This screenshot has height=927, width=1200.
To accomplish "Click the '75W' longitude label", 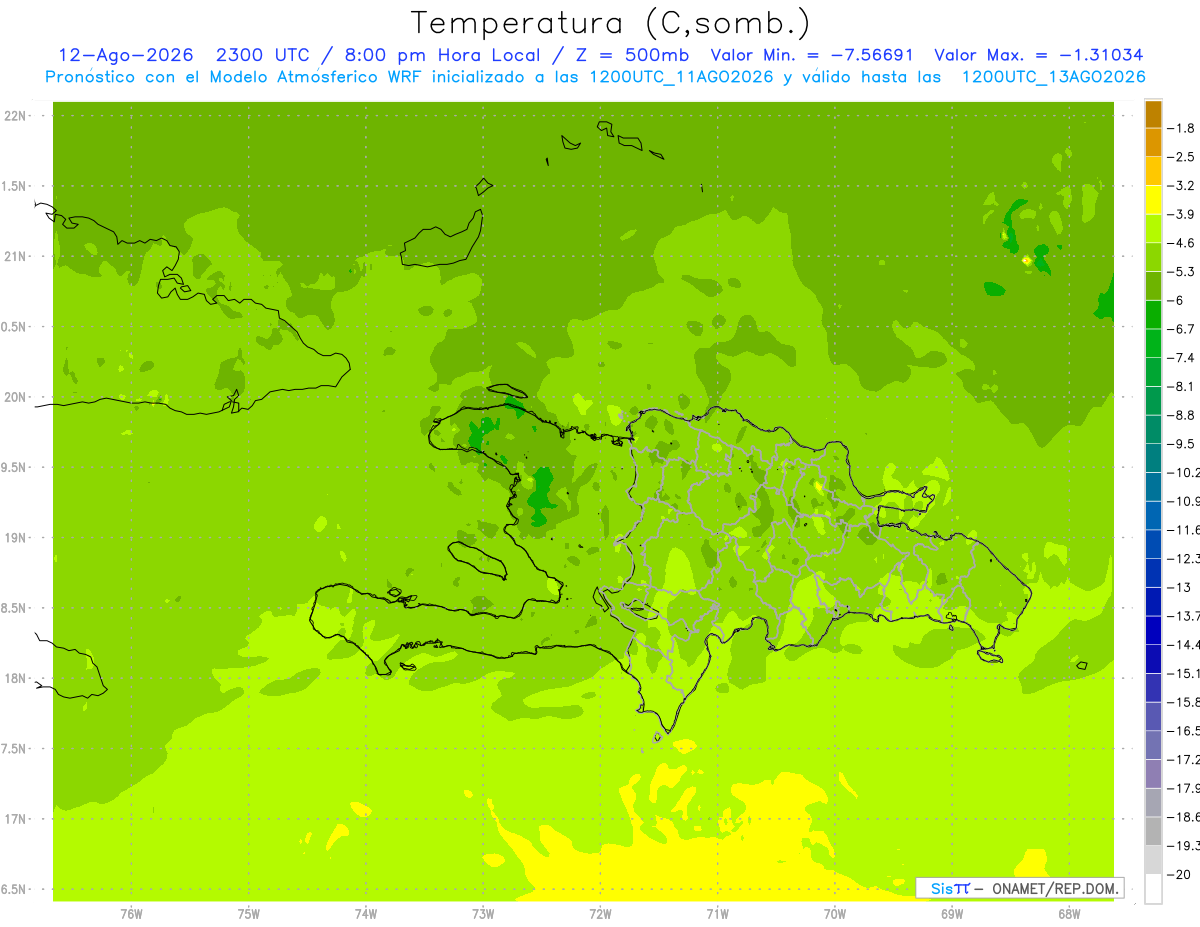I will point(248,913).
